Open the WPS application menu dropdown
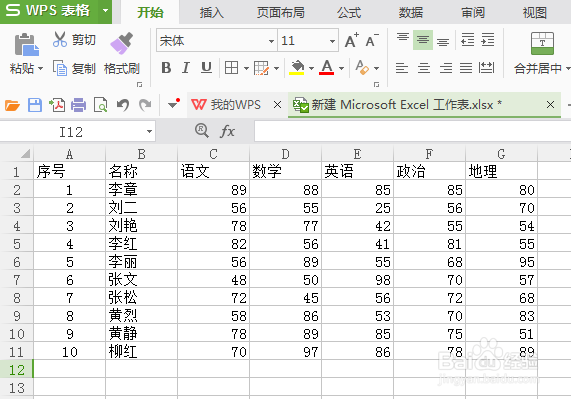 (x=105, y=10)
